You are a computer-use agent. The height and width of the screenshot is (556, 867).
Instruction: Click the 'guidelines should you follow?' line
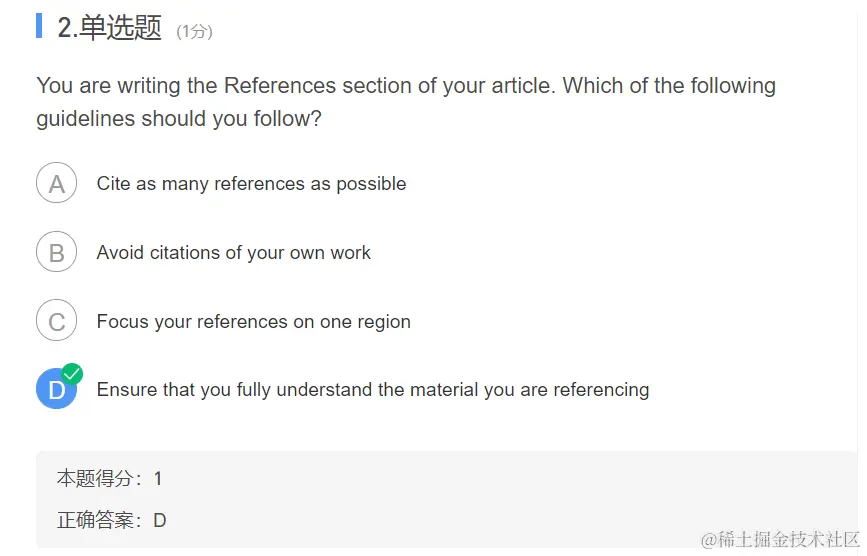point(179,119)
